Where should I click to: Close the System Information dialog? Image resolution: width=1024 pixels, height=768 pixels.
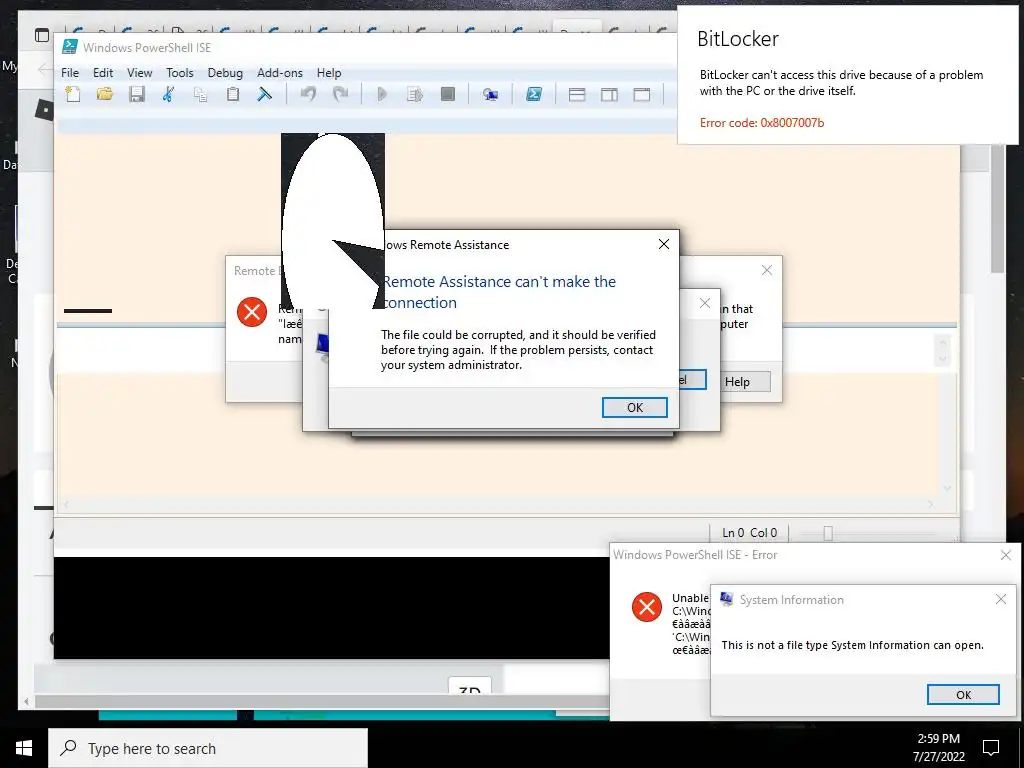[x=1000, y=599]
